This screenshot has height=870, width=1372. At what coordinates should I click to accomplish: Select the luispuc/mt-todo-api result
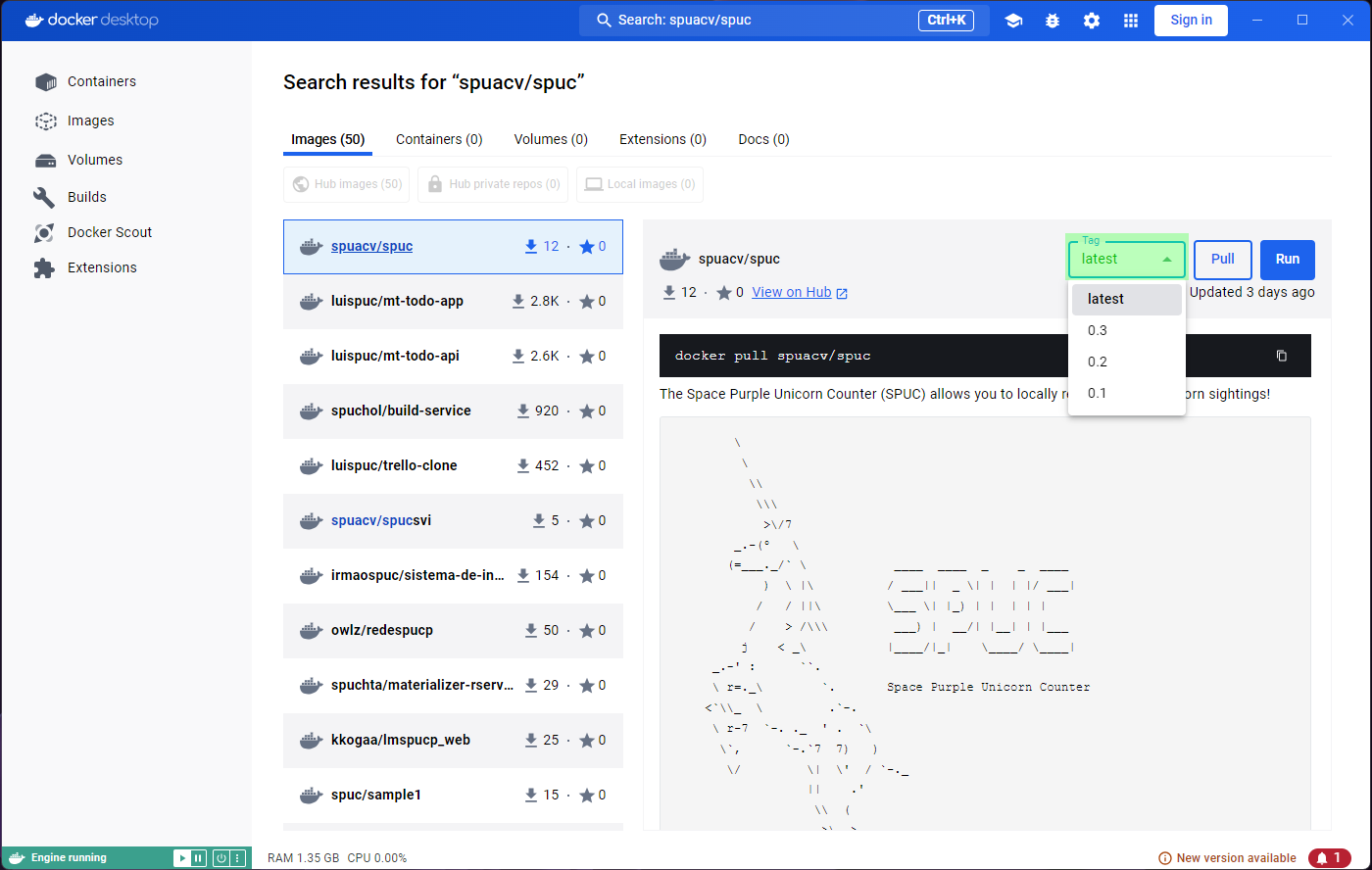[453, 356]
